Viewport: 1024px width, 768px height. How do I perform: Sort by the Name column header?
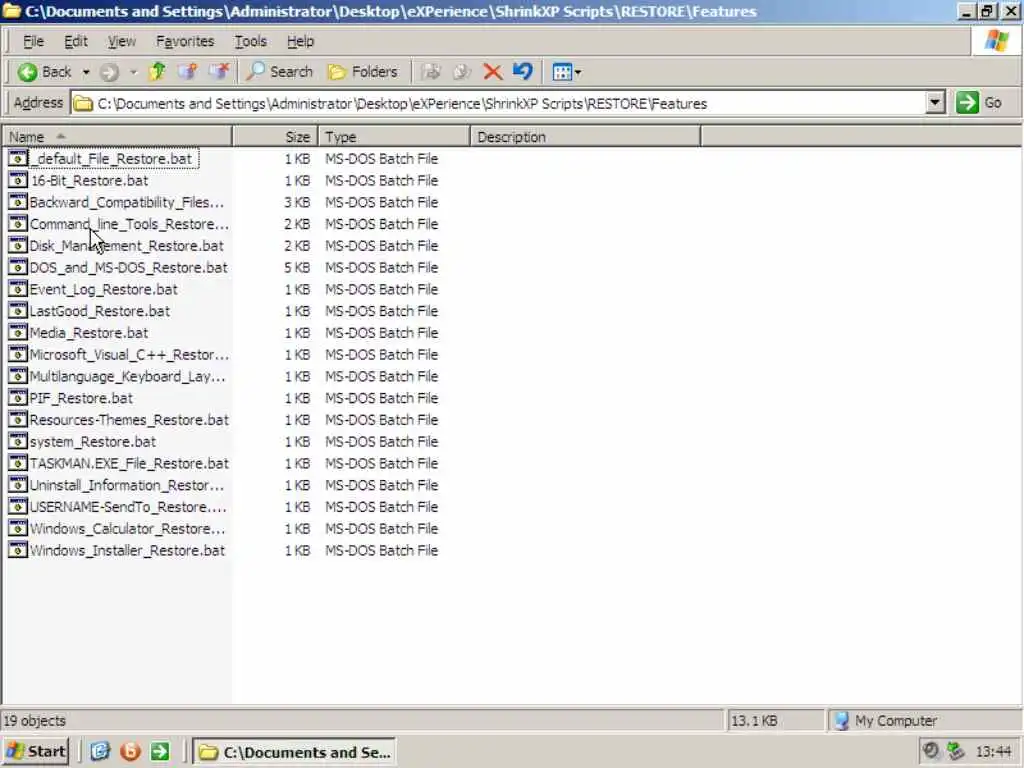click(x=116, y=136)
